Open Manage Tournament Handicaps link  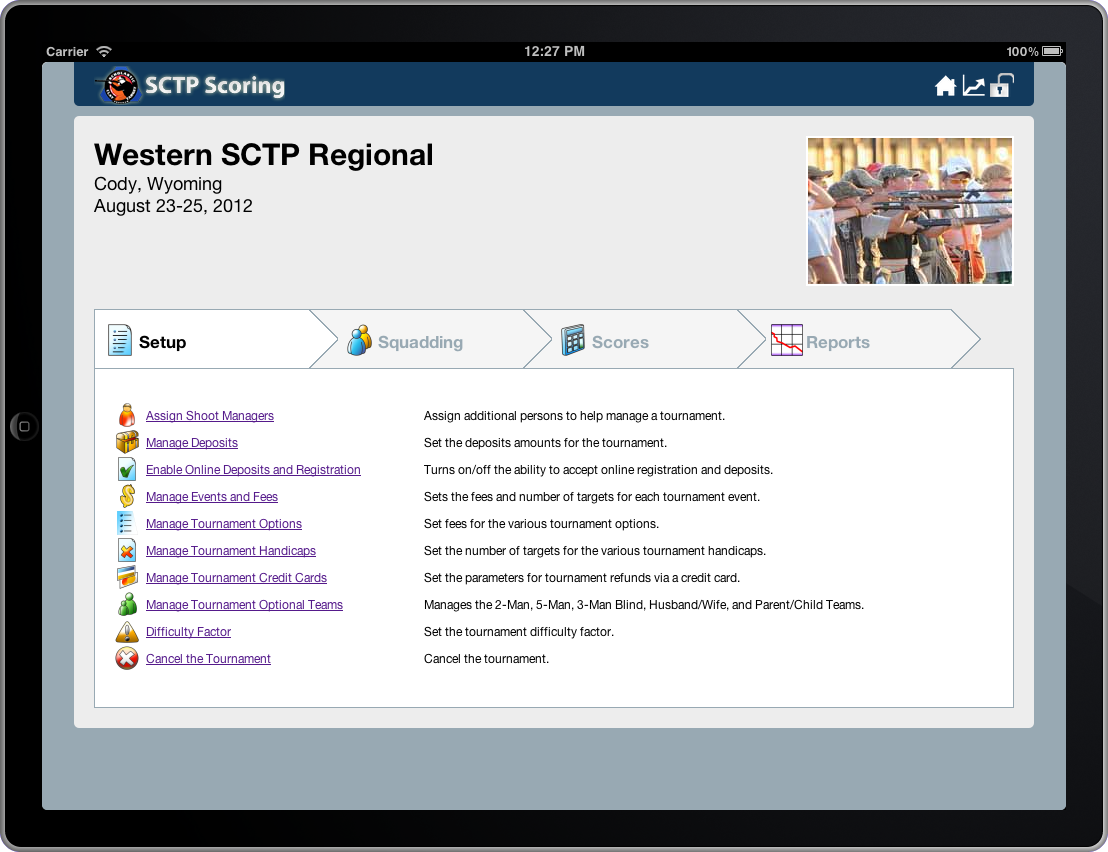[231, 551]
